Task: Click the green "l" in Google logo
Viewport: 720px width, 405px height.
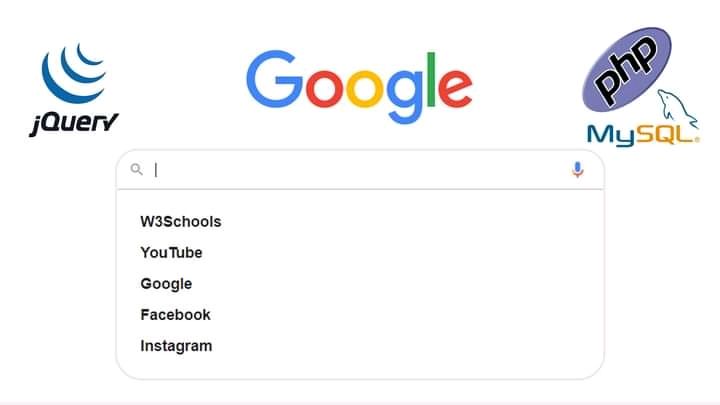Action: pos(431,79)
